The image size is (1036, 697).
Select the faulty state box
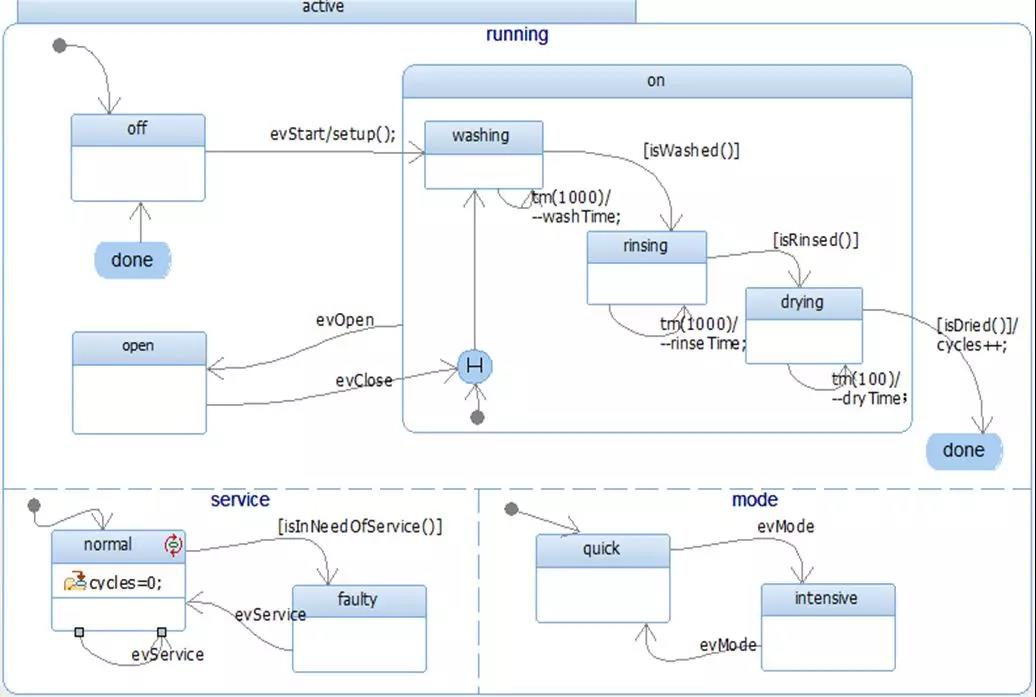pos(359,628)
